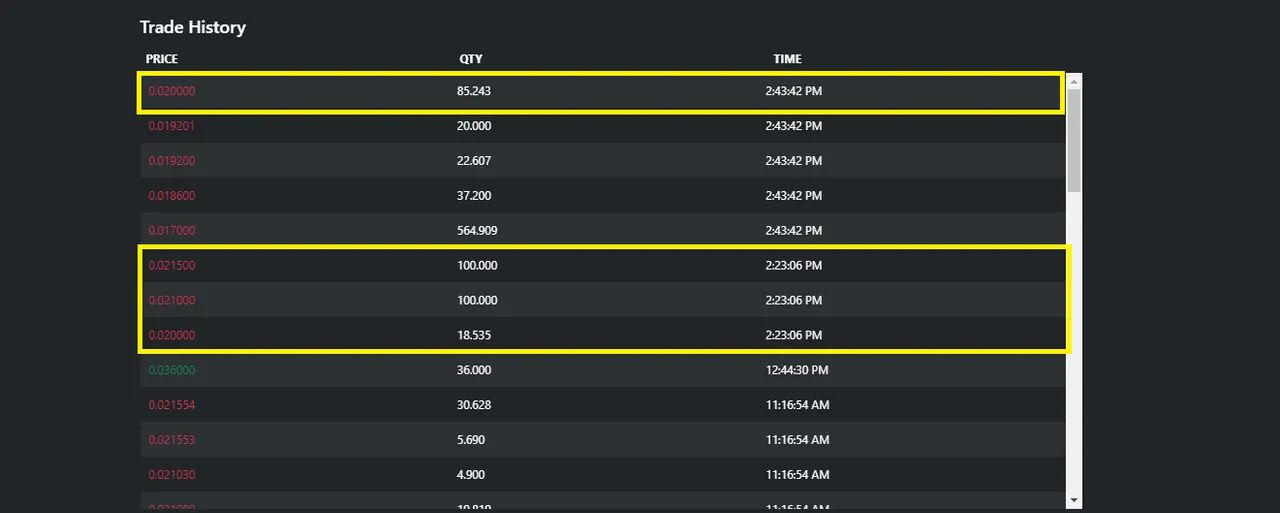Click the 0.021553 price entry

pos(172,440)
